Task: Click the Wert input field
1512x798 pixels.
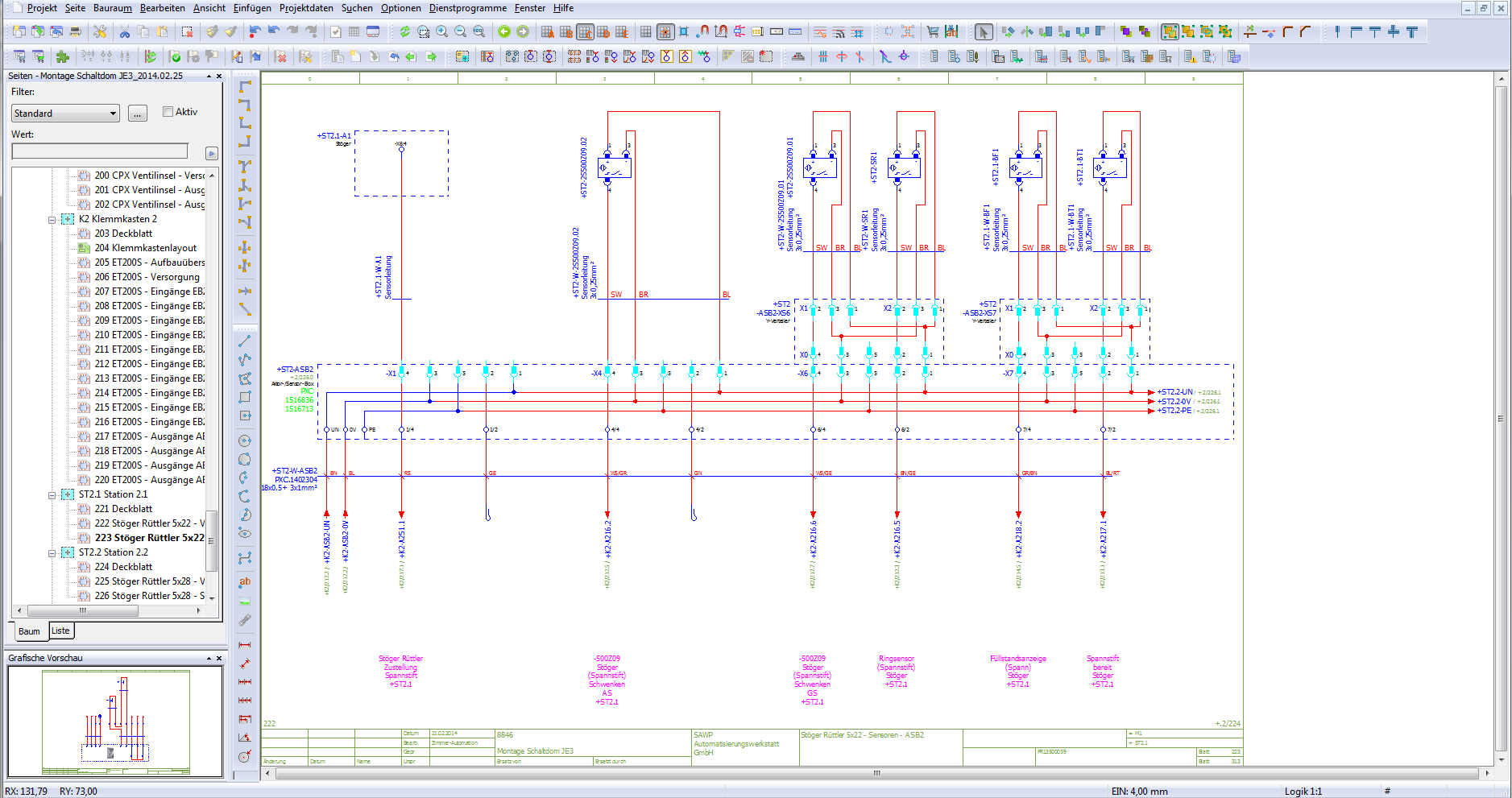Action: pos(100,151)
